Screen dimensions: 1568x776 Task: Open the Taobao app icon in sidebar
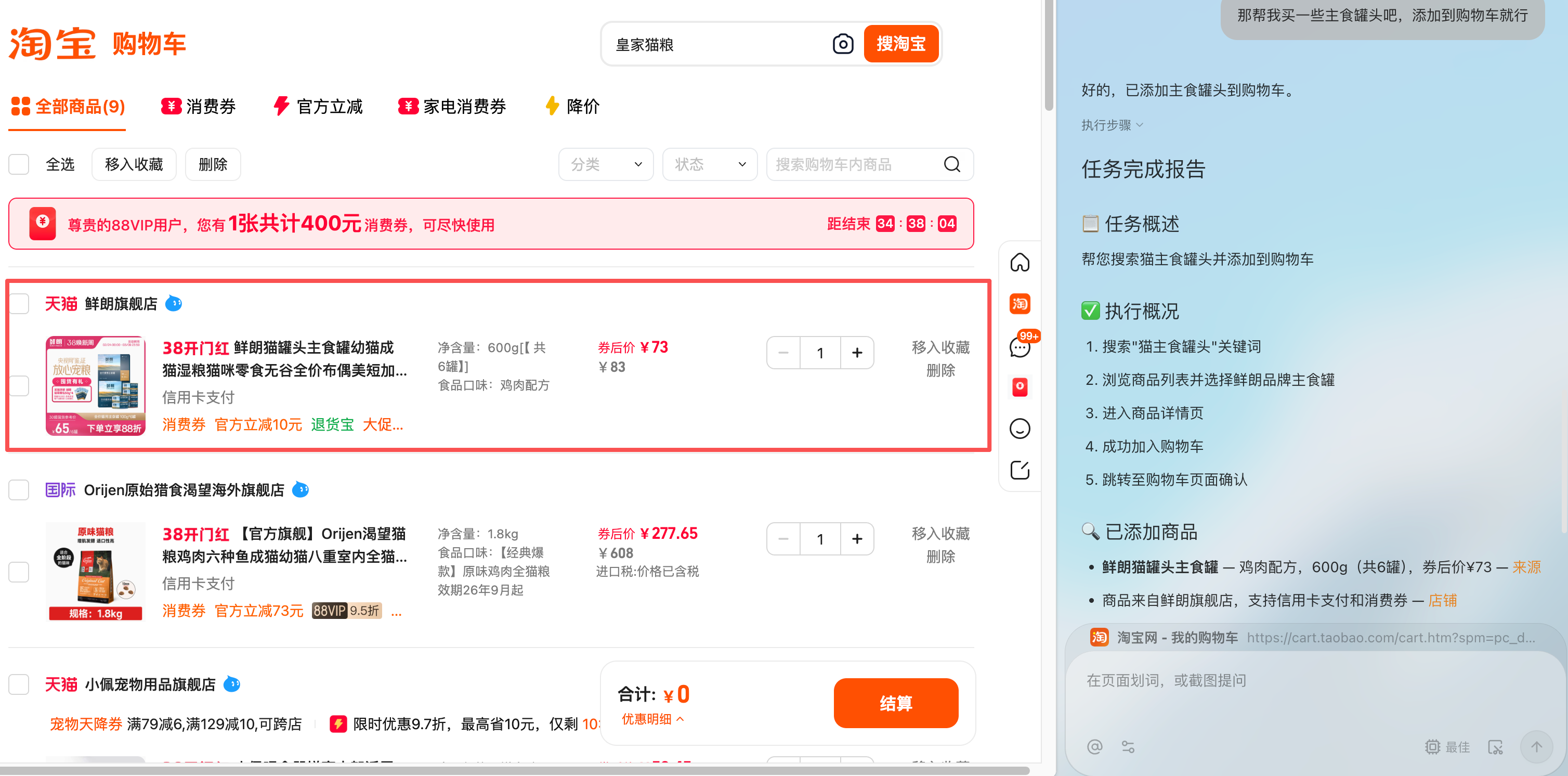[x=1020, y=303]
